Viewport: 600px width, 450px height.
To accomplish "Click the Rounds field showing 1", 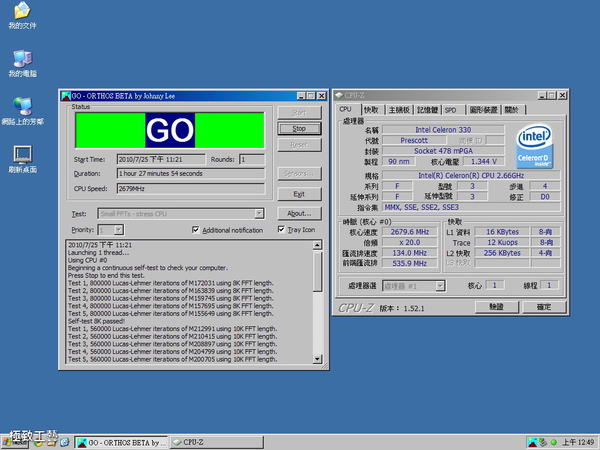I will (252, 159).
